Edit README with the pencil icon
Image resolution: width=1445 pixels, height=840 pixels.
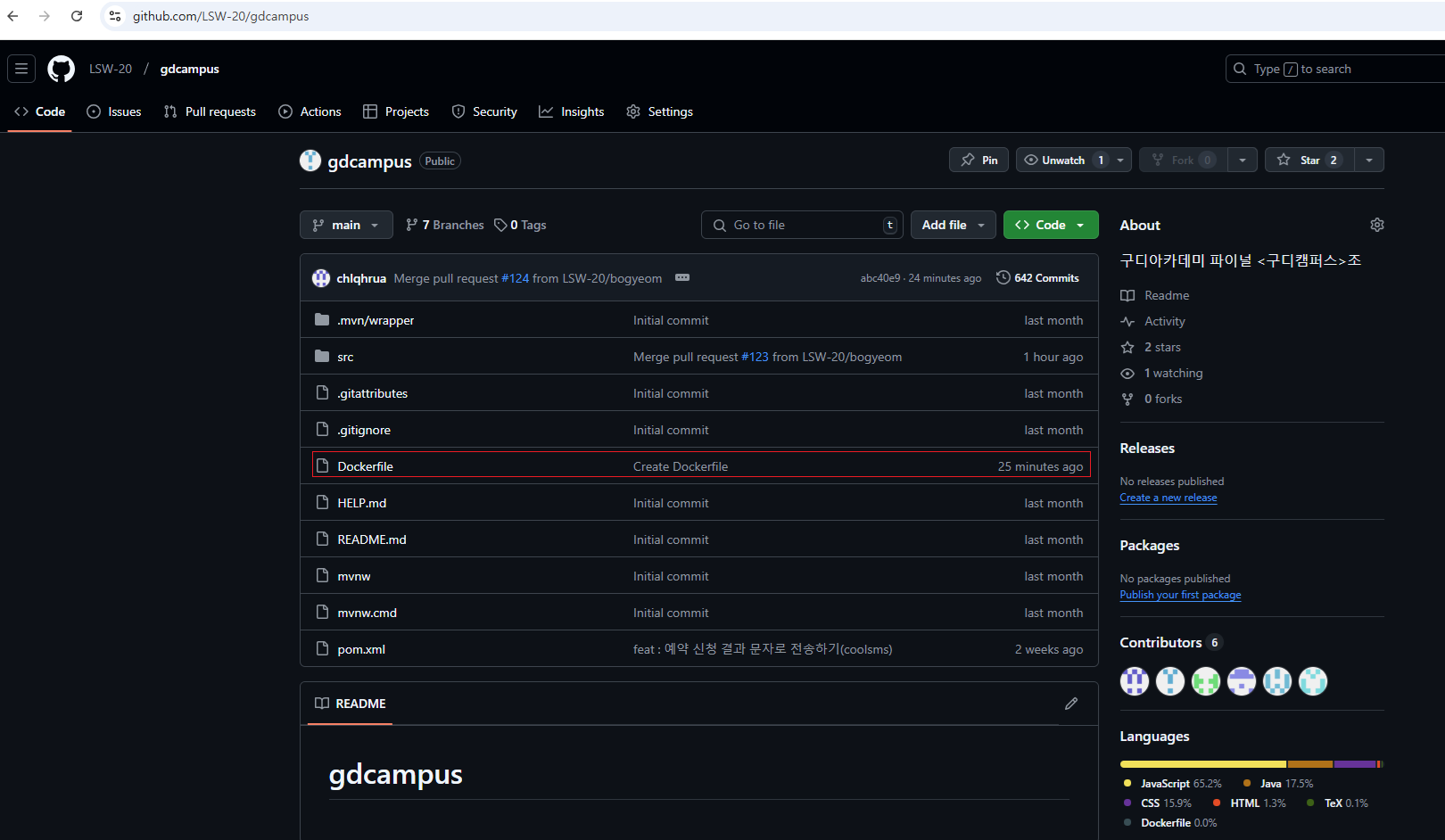point(1071,704)
